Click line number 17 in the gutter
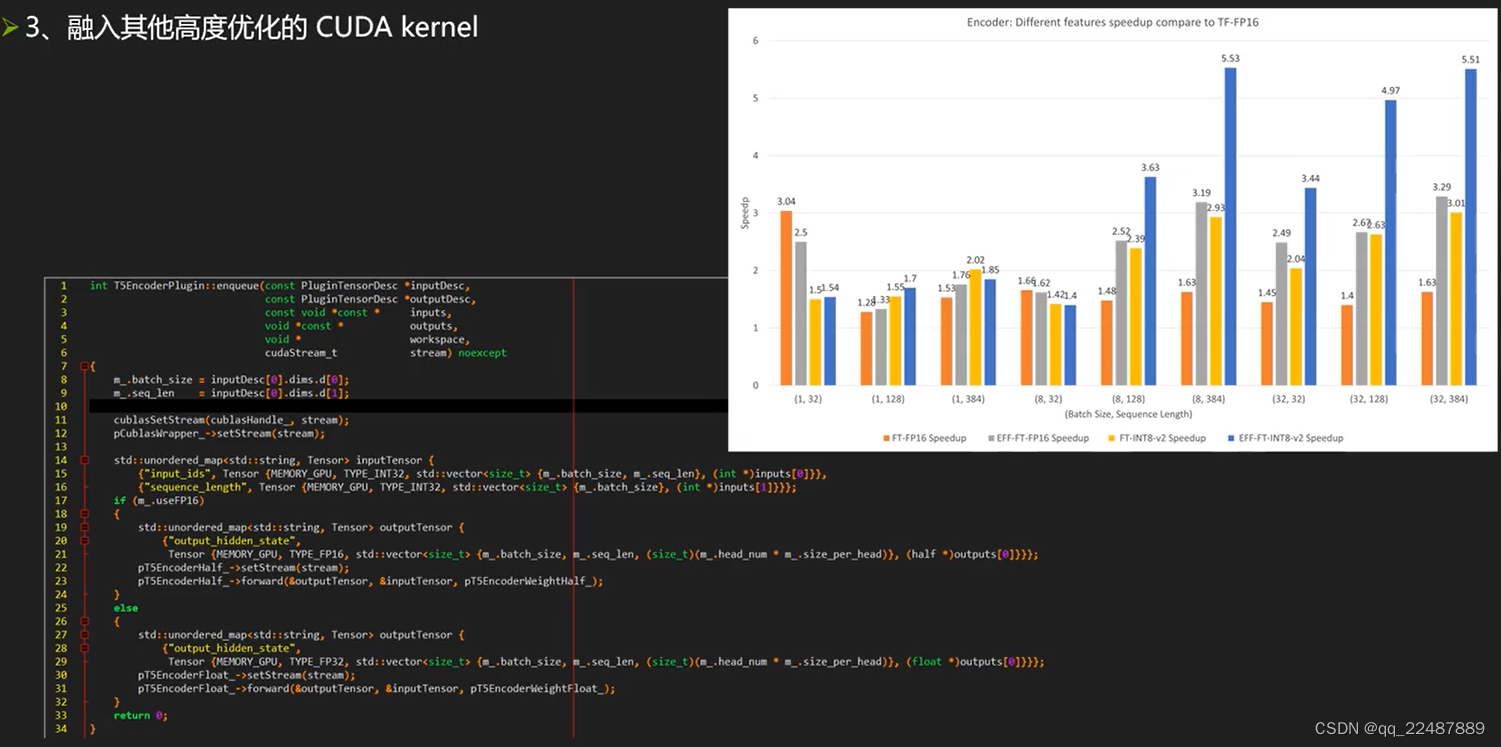Viewport: 1501px width, 747px height. point(61,501)
